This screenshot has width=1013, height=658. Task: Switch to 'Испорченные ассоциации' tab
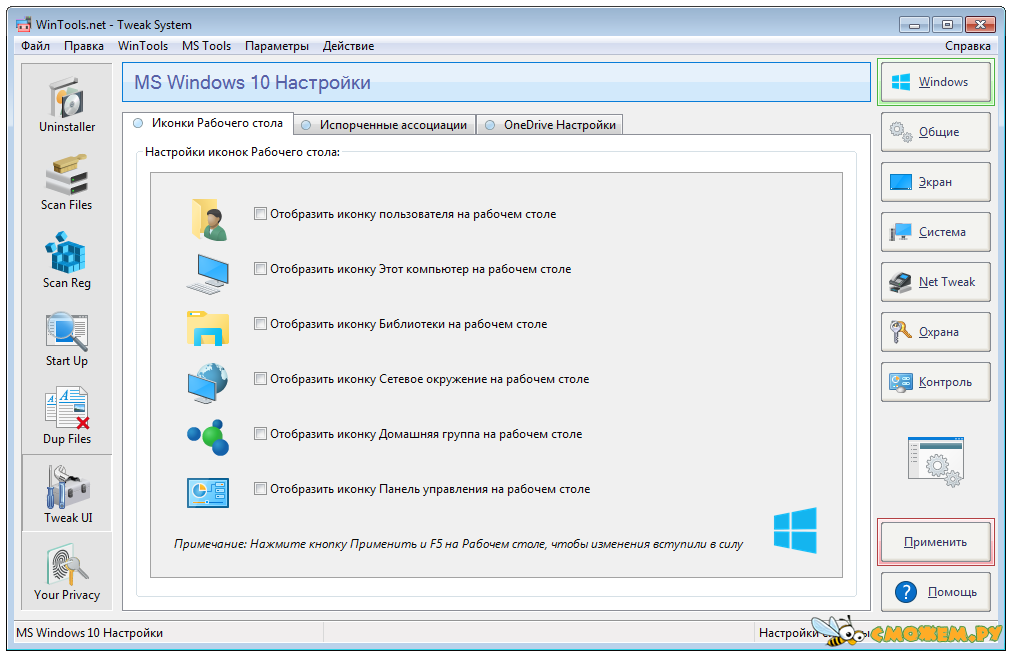tap(385, 125)
